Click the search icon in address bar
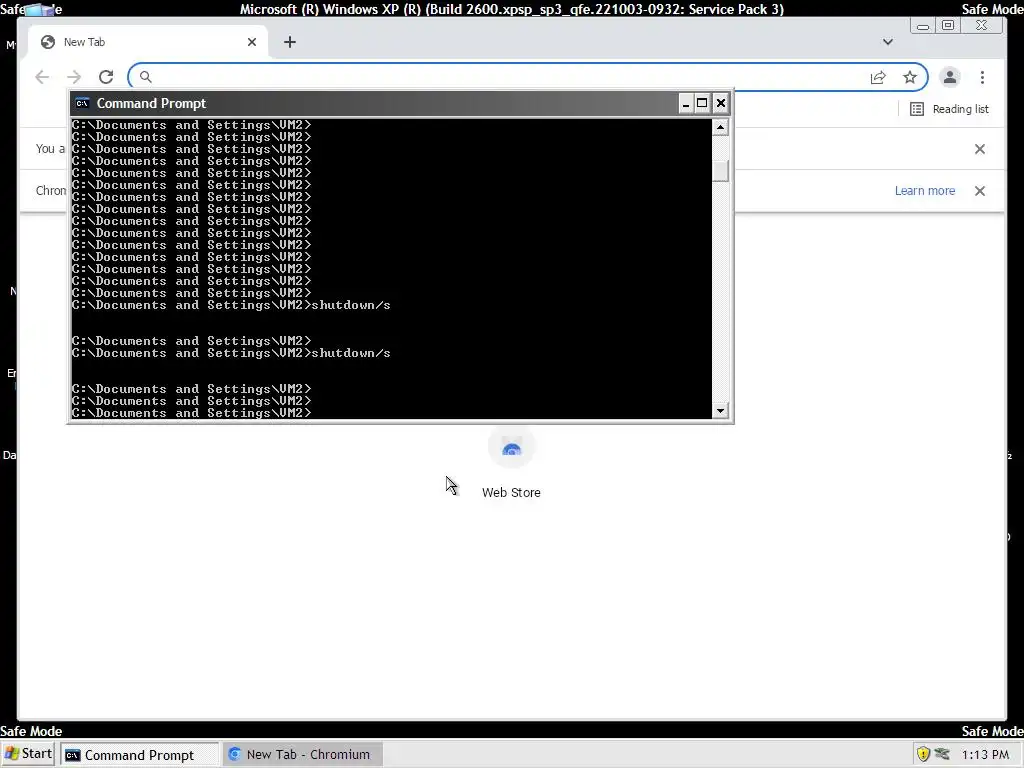1024x768 pixels. [x=146, y=77]
